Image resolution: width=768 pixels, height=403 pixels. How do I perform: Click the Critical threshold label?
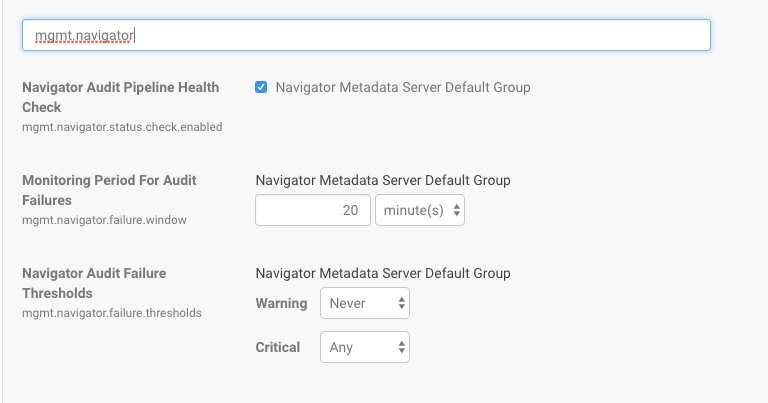pyautogui.click(x=278, y=348)
